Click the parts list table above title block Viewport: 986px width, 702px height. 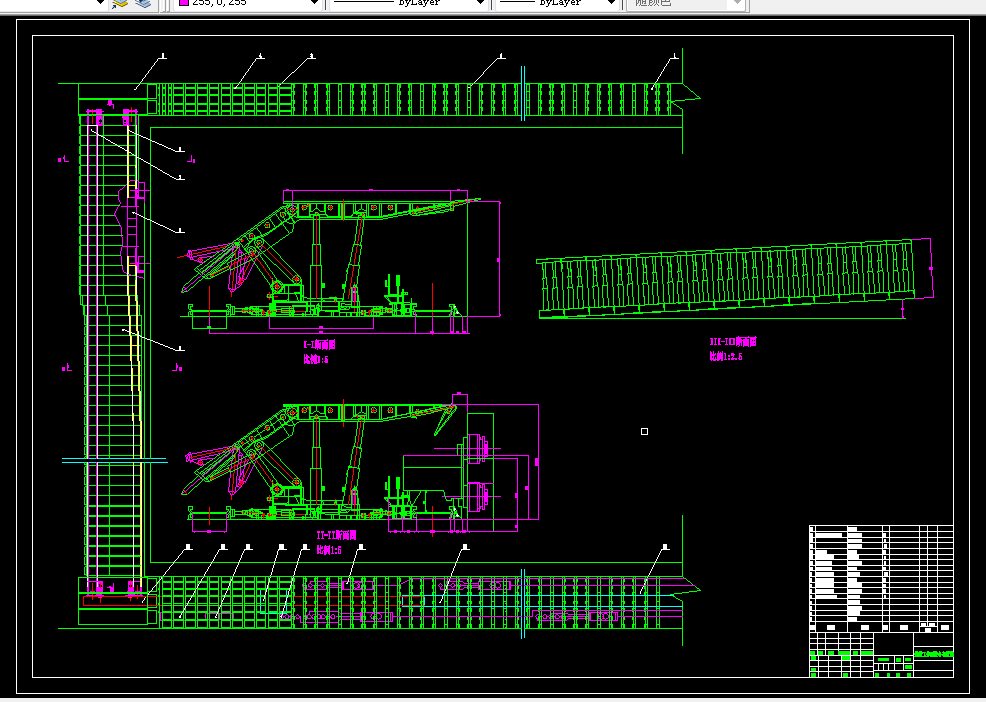tap(881, 579)
